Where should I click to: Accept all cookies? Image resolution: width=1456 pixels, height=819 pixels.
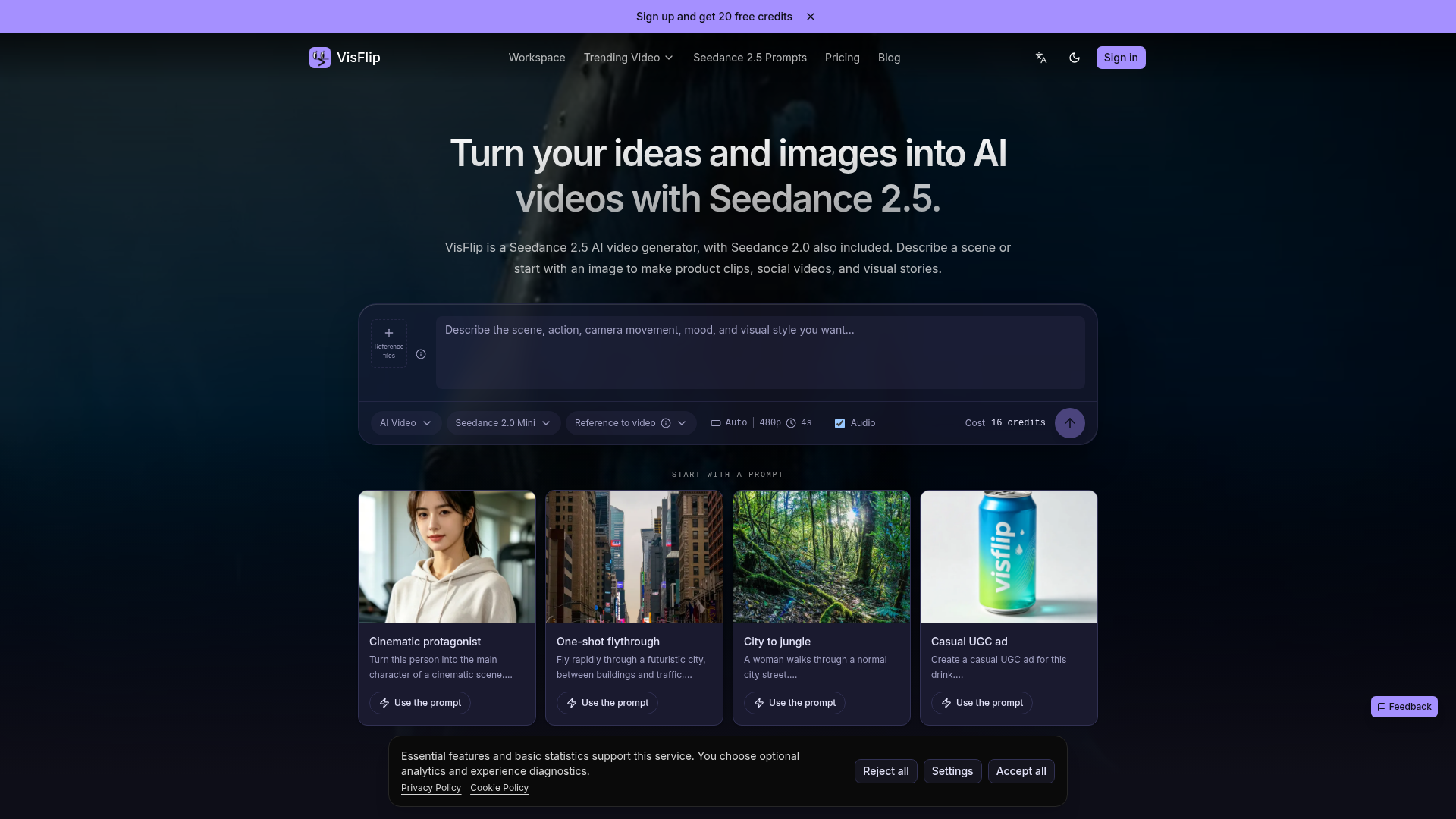coord(1021,771)
